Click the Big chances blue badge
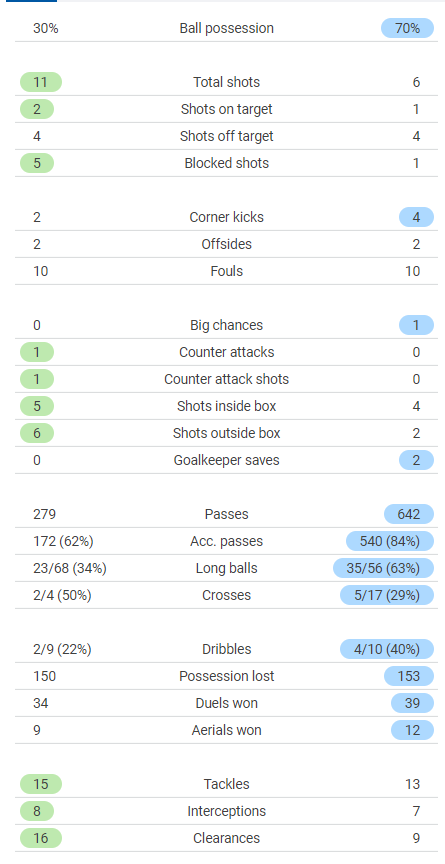The image size is (445, 864). coord(416,325)
